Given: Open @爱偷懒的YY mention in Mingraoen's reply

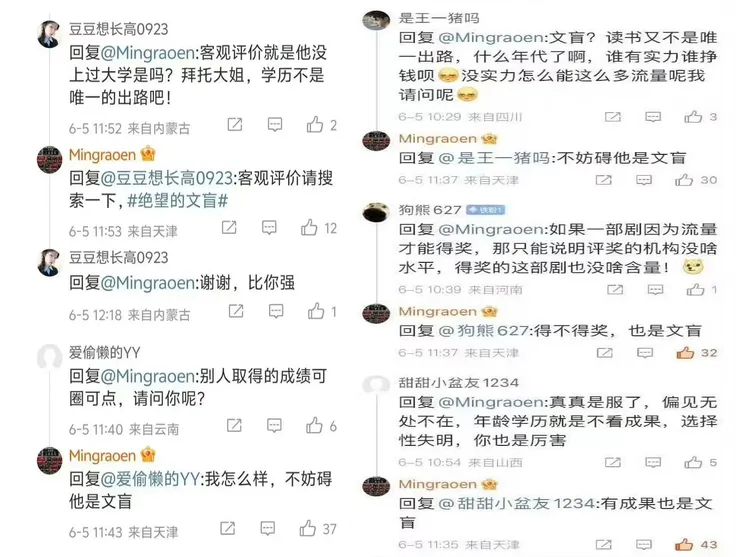Looking at the screenshot, I should (150, 479).
